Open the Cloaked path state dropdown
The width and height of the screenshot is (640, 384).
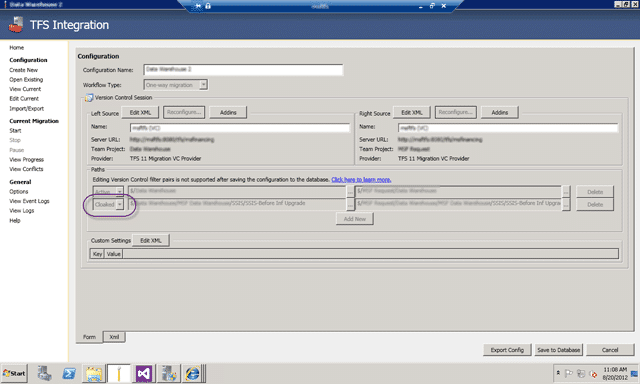pos(119,204)
